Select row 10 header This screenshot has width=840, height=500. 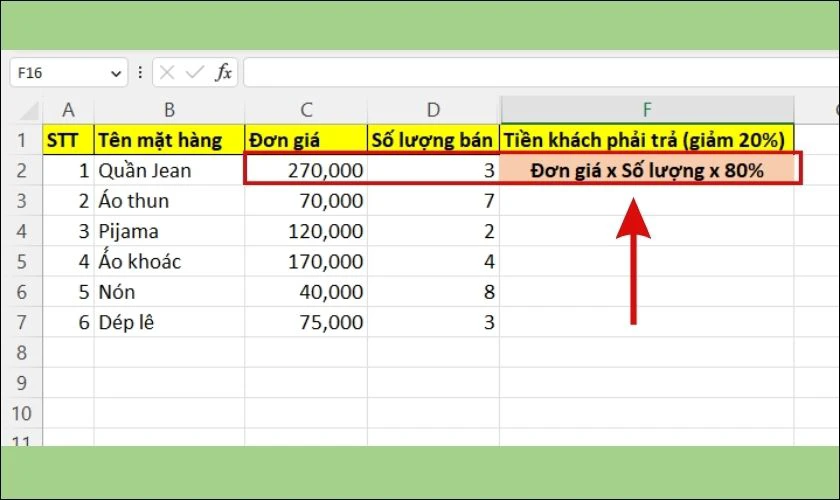[x=21, y=413]
